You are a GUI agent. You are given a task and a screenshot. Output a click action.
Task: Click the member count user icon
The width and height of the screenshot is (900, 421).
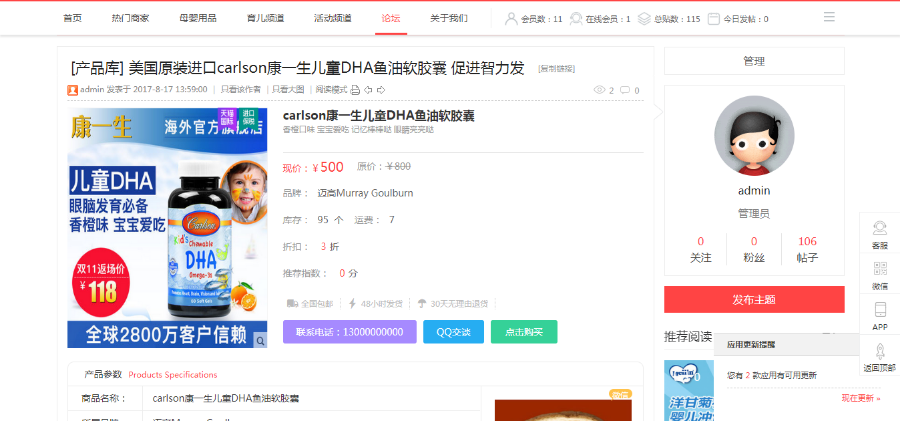coord(511,19)
